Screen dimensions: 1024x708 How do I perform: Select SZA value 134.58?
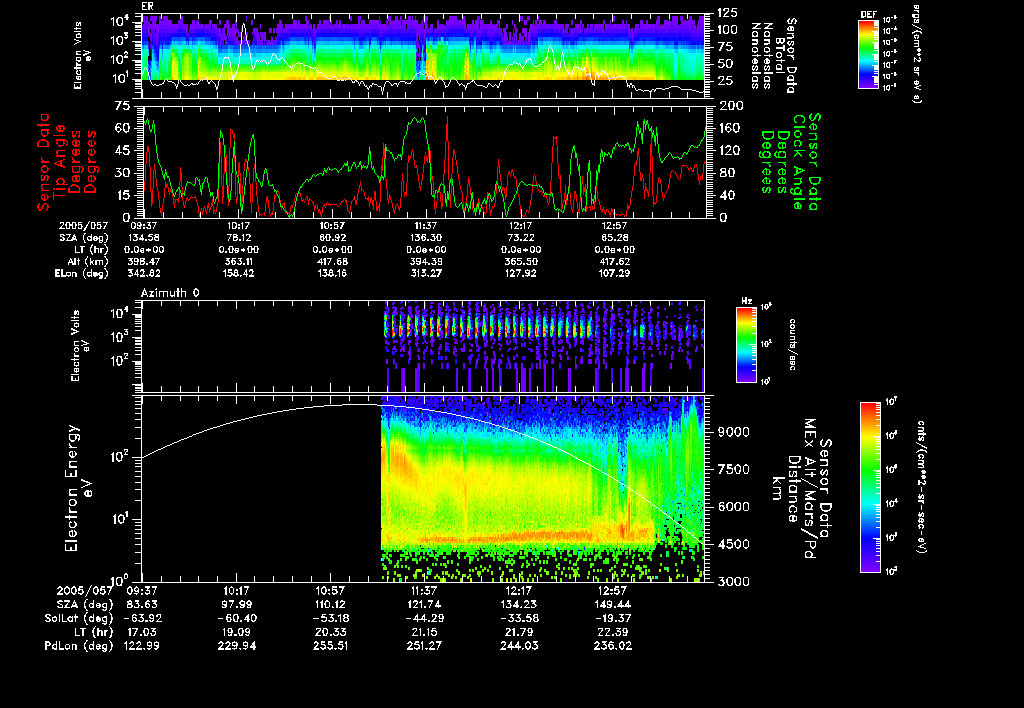point(145,238)
